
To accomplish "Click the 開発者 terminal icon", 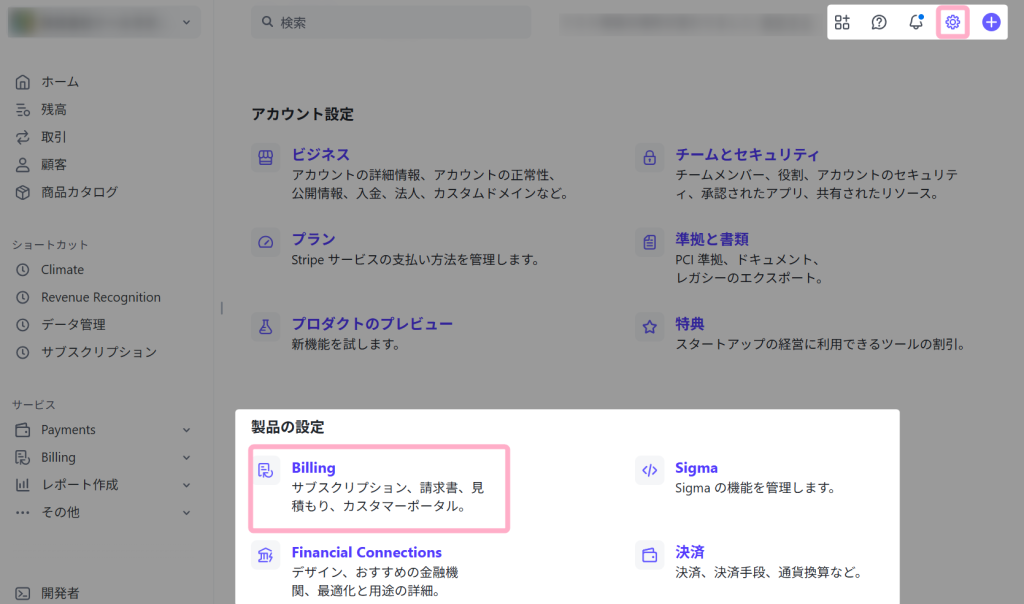I will click(x=23, y=593).
